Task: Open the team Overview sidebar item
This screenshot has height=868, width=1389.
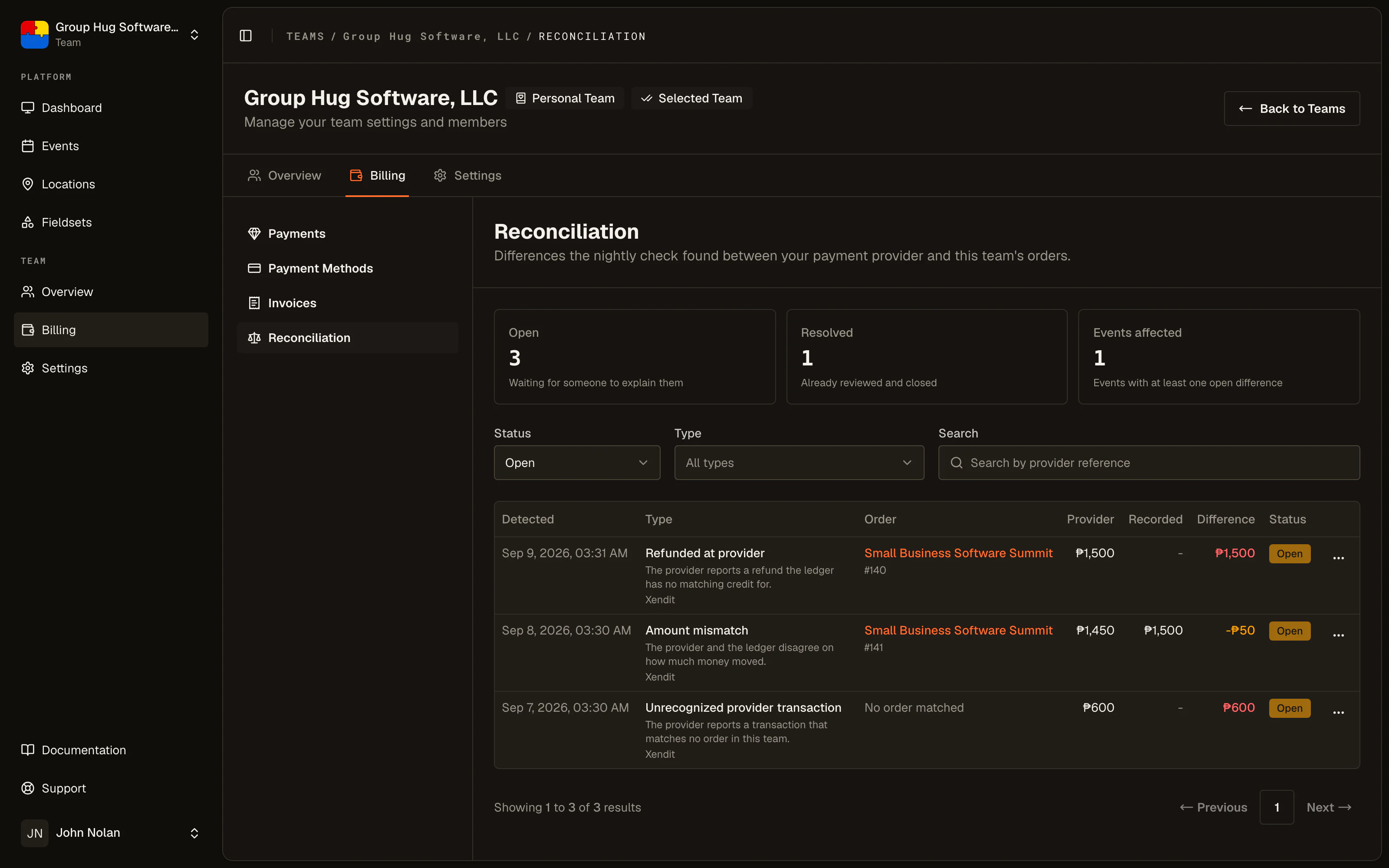Action: point(111,292)
